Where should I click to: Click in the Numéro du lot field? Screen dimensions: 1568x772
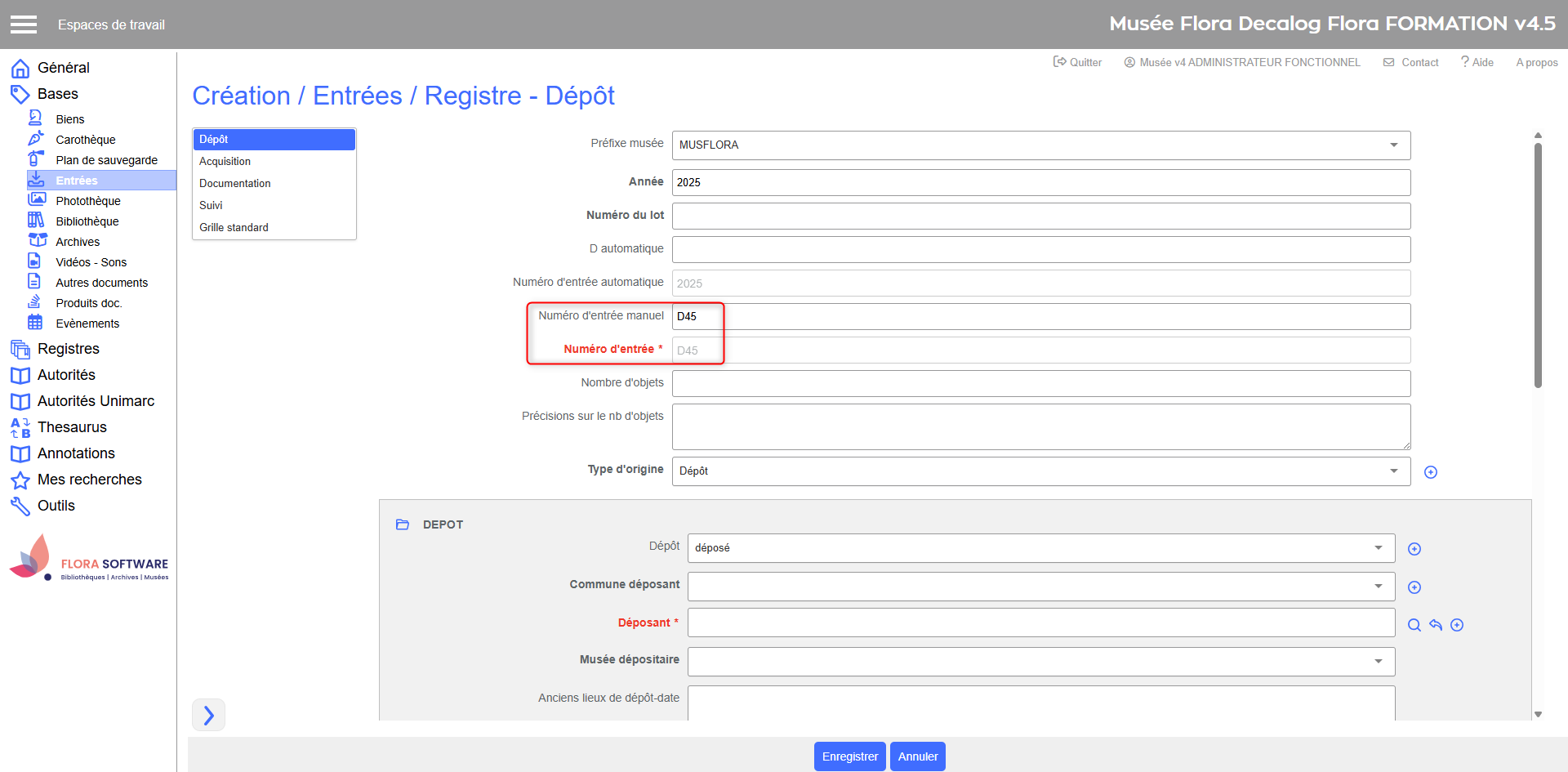tap(1040, 216)
